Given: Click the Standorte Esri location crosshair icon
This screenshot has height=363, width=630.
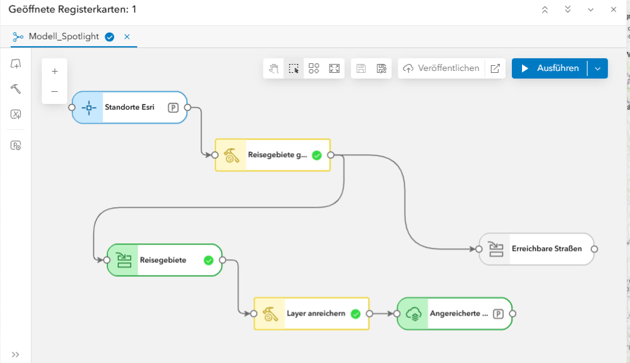Looking at the screenshot, I should 89,108.
